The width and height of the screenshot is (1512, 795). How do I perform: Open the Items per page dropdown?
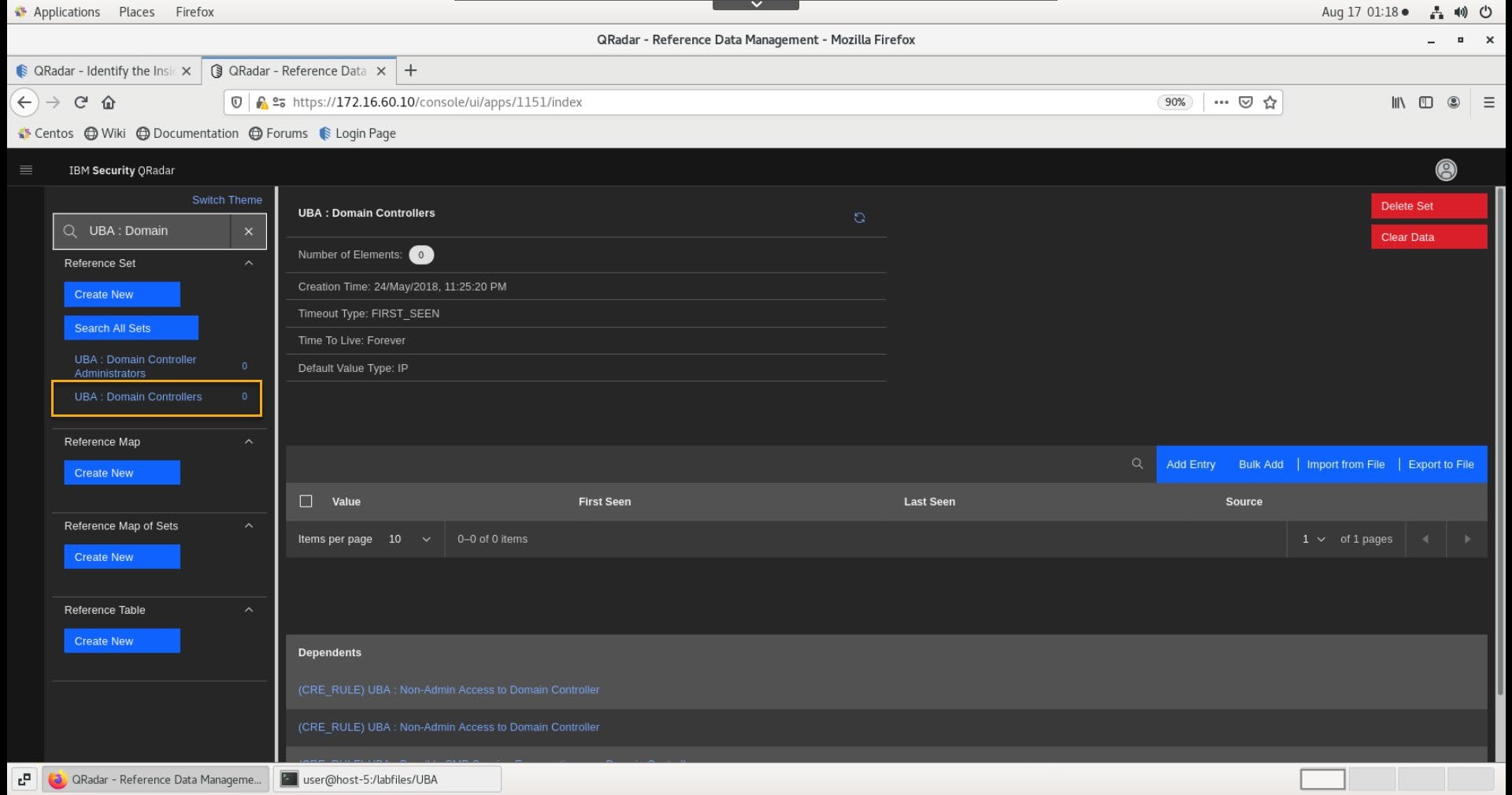coord(409,539)
